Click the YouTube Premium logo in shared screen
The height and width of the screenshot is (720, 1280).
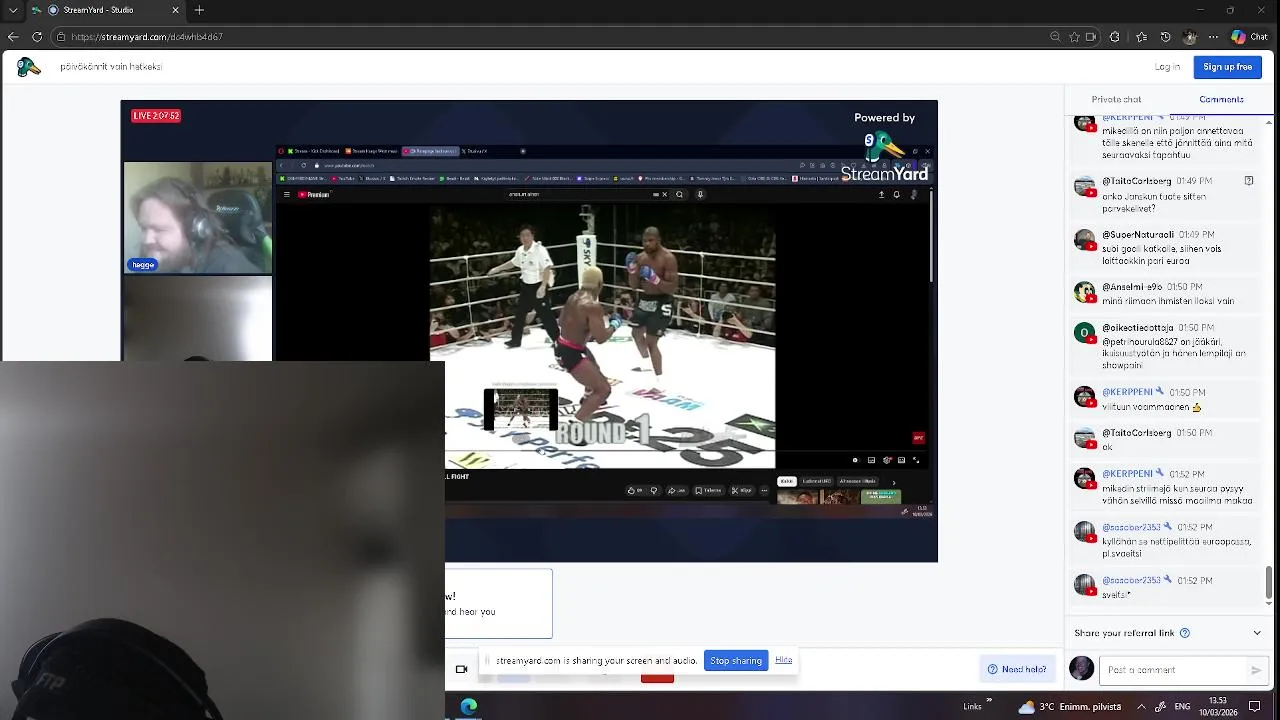pyautogui.click(x=314, y=195)
